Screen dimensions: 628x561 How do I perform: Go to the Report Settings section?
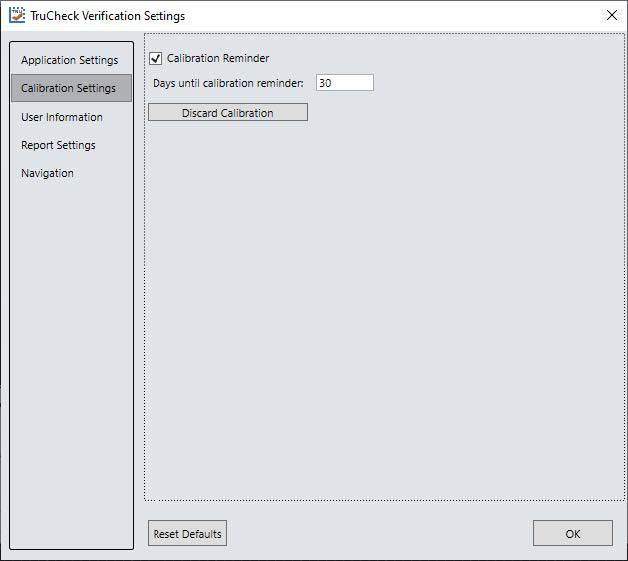pyautogui.click(x=59, y=145)
